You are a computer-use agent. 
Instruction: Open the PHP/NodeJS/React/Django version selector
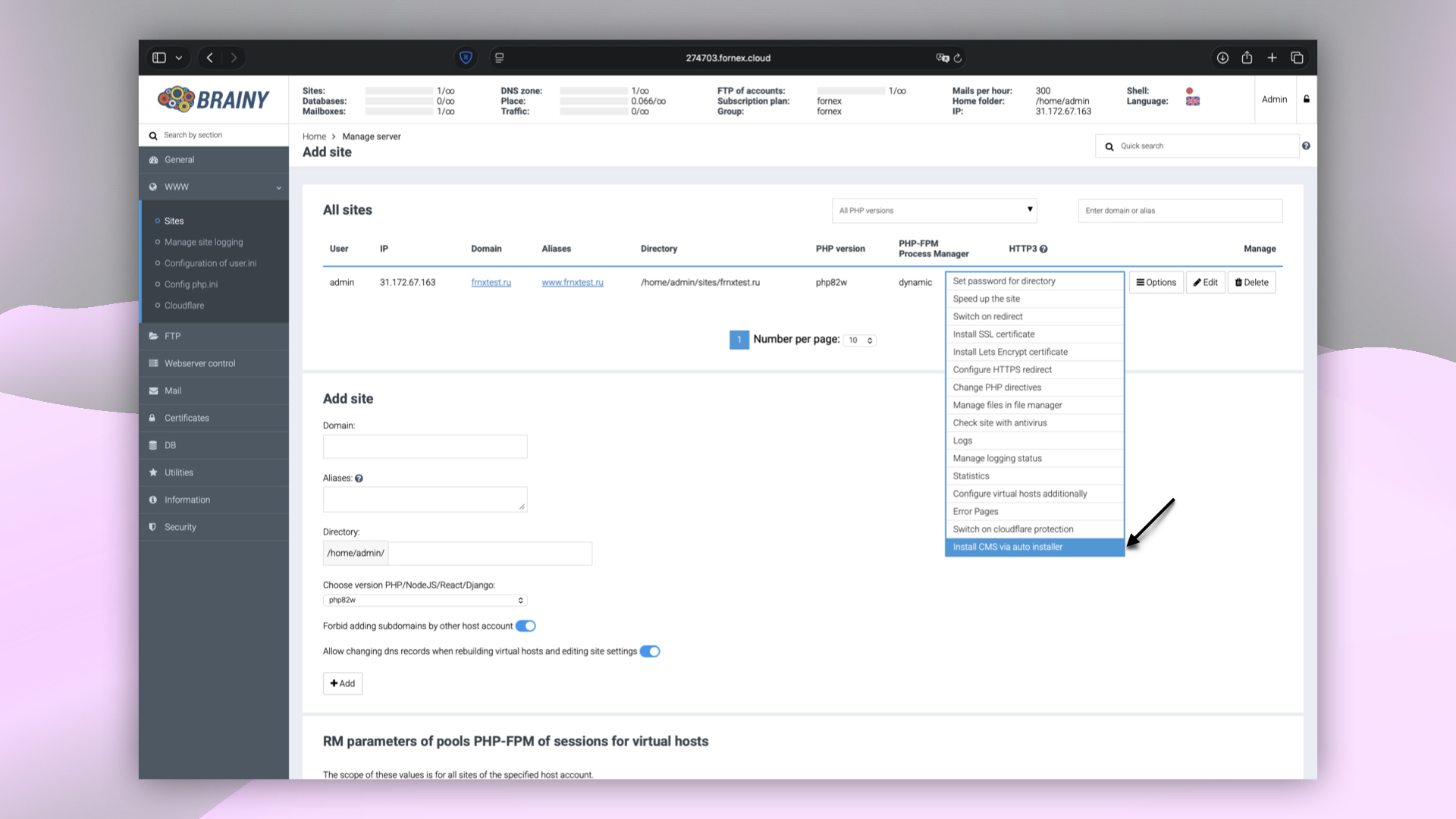(425, 600)
